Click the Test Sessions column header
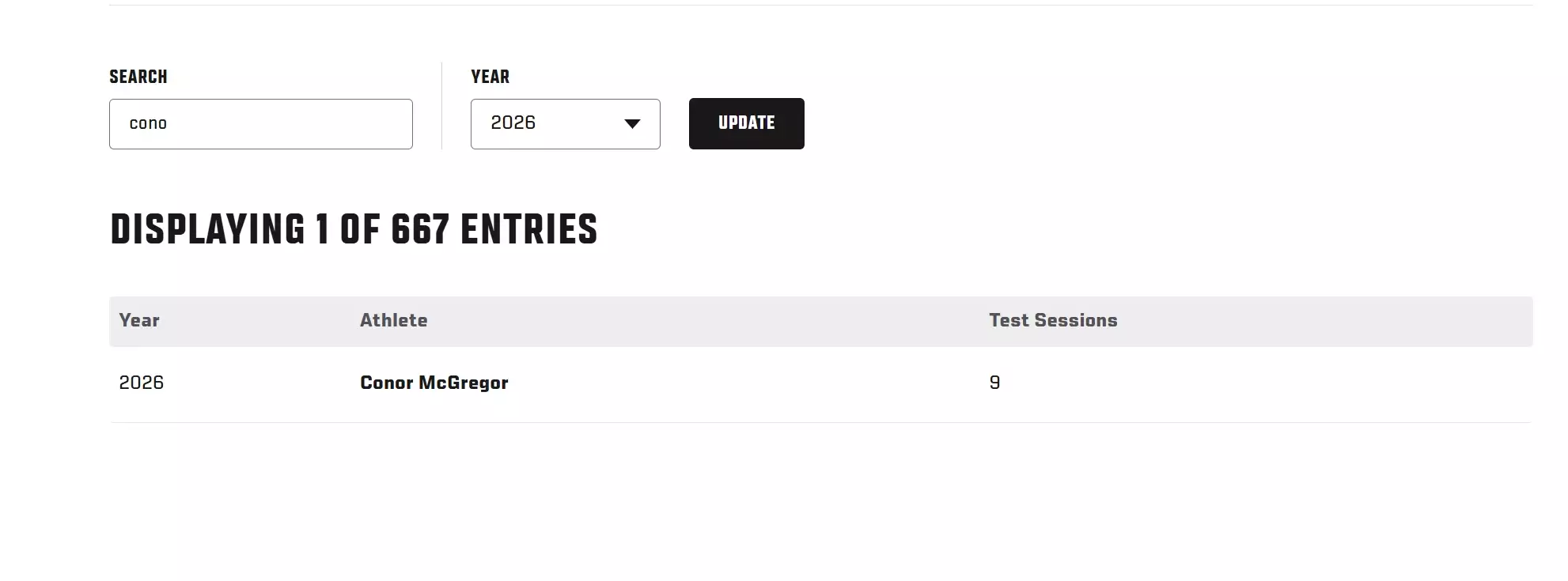The height and width of the screenshot is (581, 1568). [1052, 320]
